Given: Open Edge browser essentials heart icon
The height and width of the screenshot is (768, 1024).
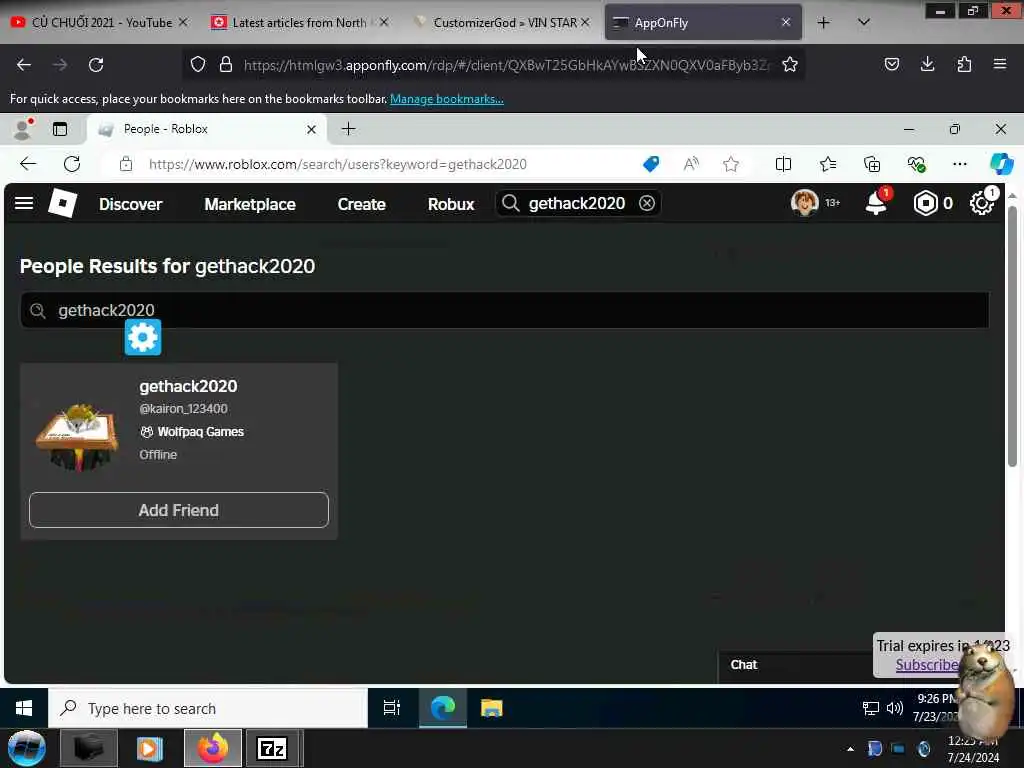Looking at the screenshot, I should pyautogui.click(x=916, y=164).
